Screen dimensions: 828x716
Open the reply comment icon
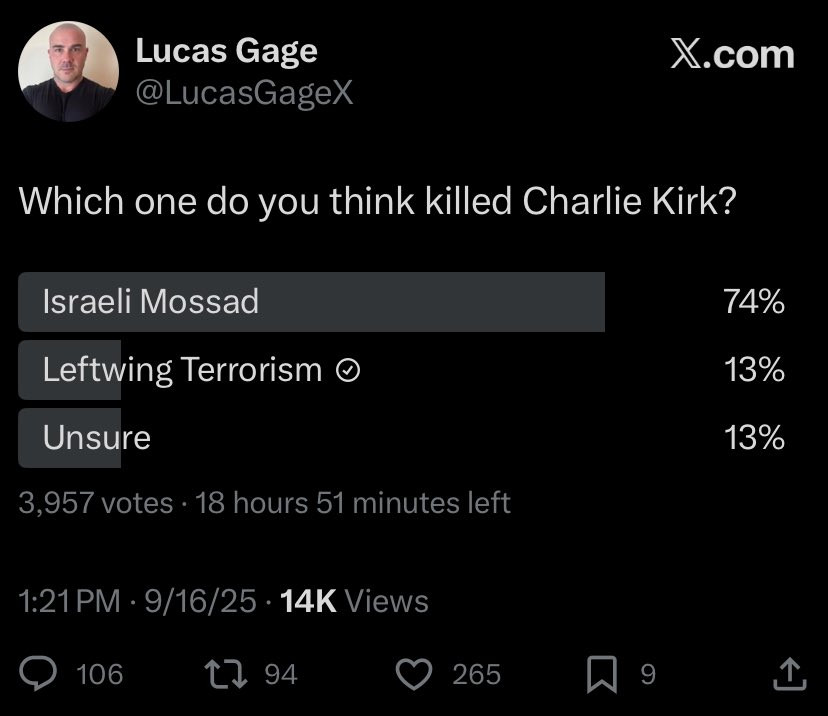(38, 673)
